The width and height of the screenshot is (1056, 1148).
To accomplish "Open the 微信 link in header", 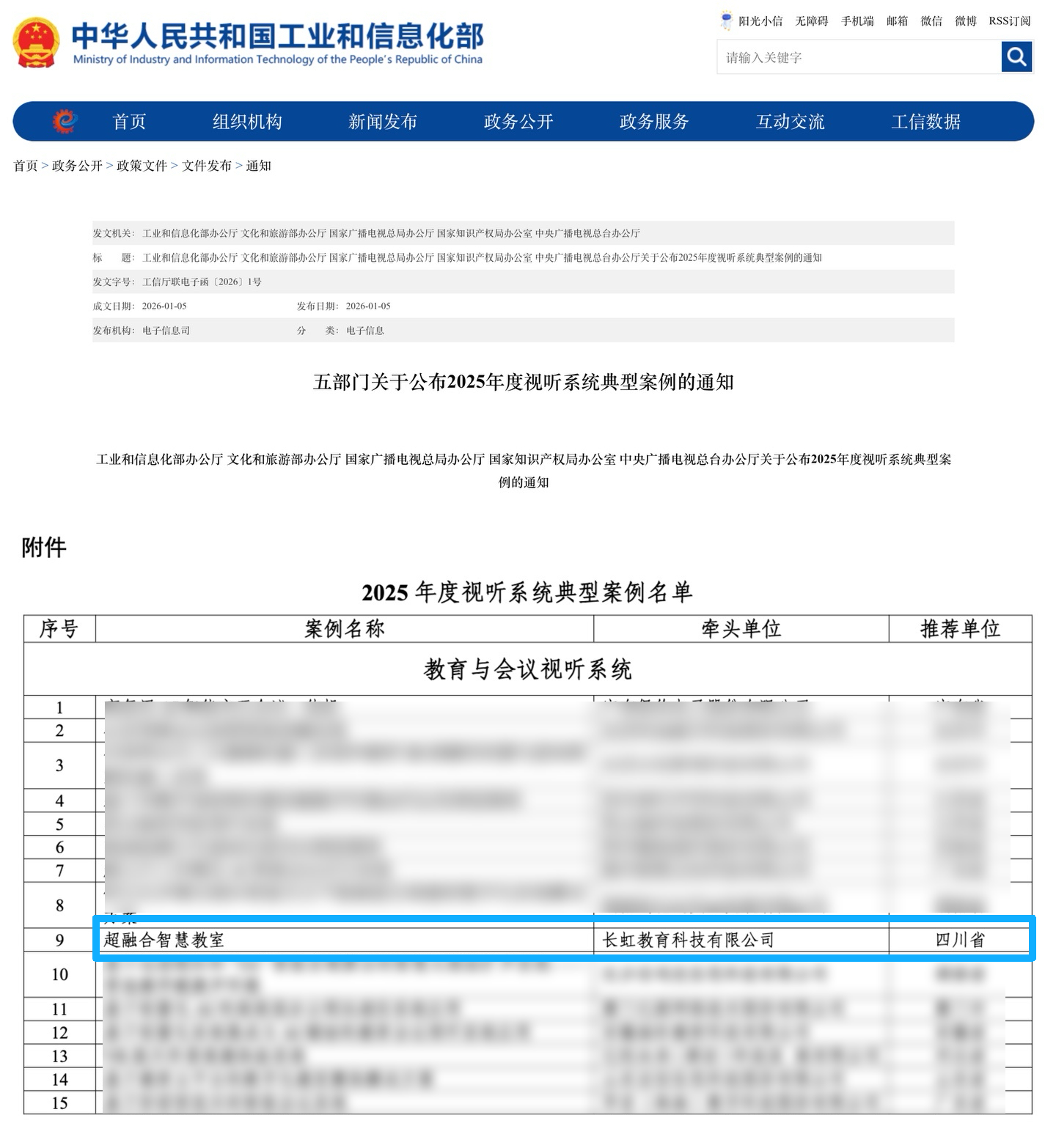I will (931, 21).
